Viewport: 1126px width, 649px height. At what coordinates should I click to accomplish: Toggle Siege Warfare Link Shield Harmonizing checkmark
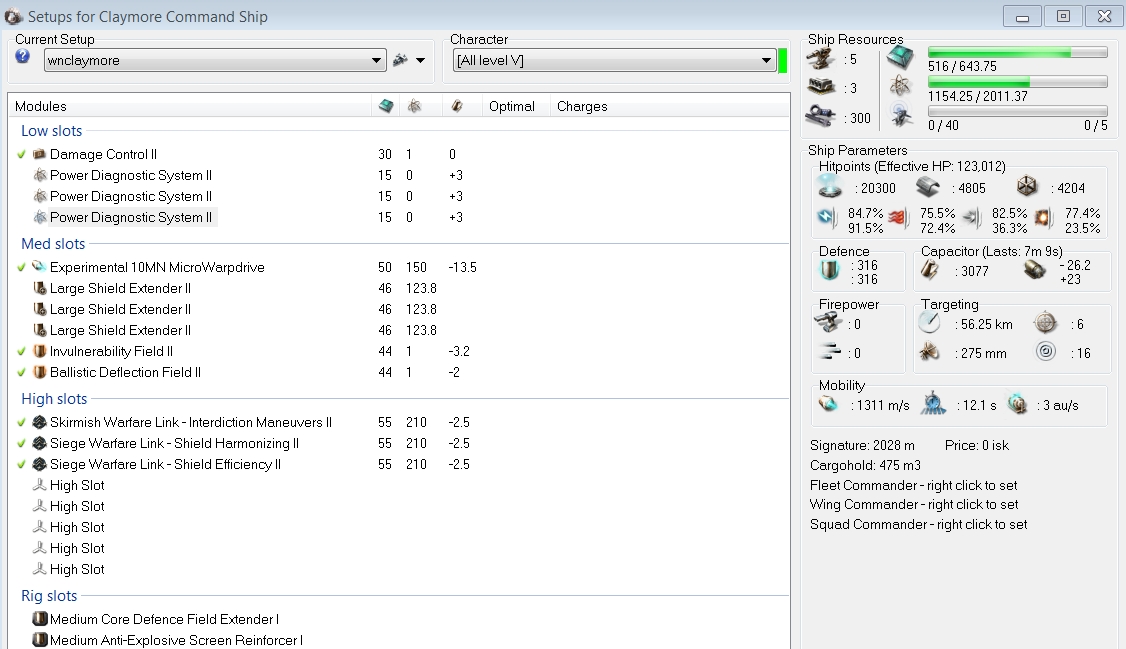22,443
